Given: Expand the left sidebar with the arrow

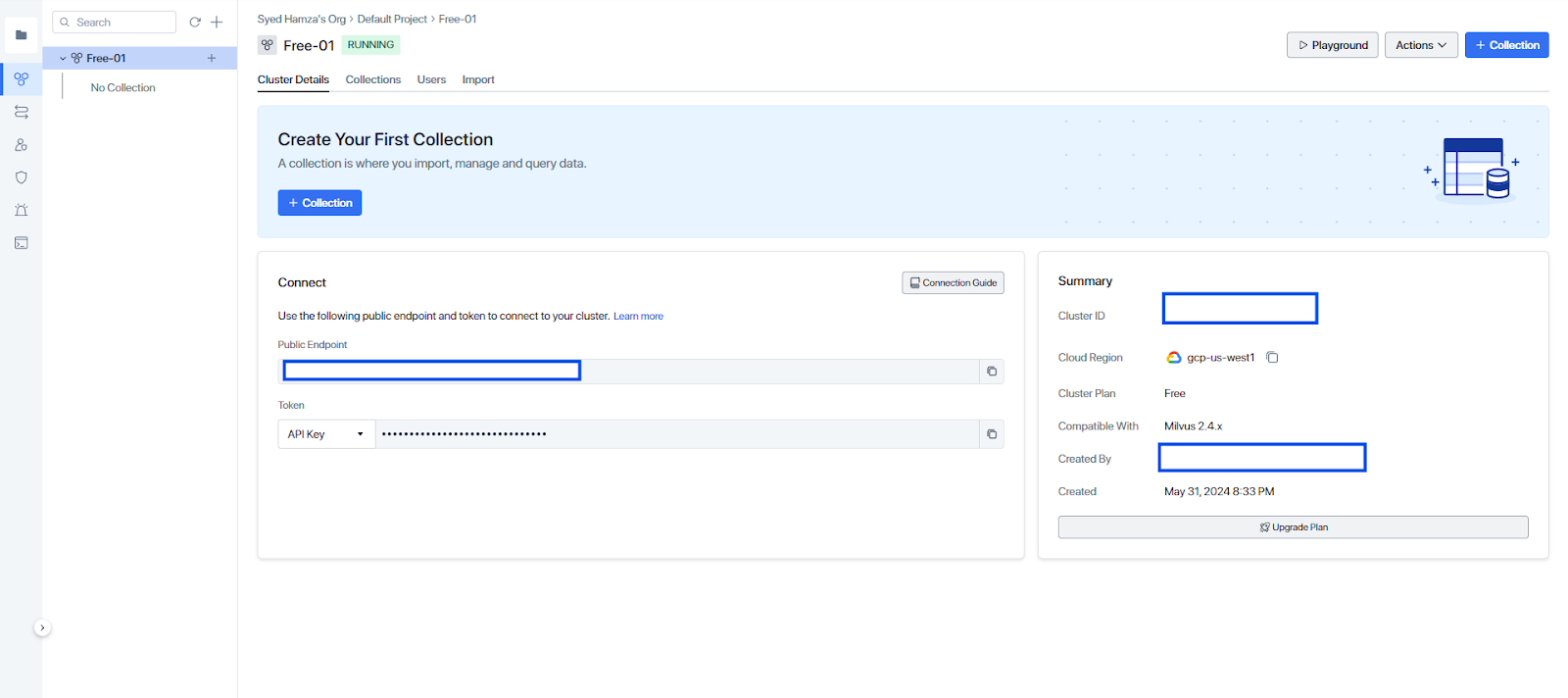Looking at the screenshot, I should pos(42,627).
